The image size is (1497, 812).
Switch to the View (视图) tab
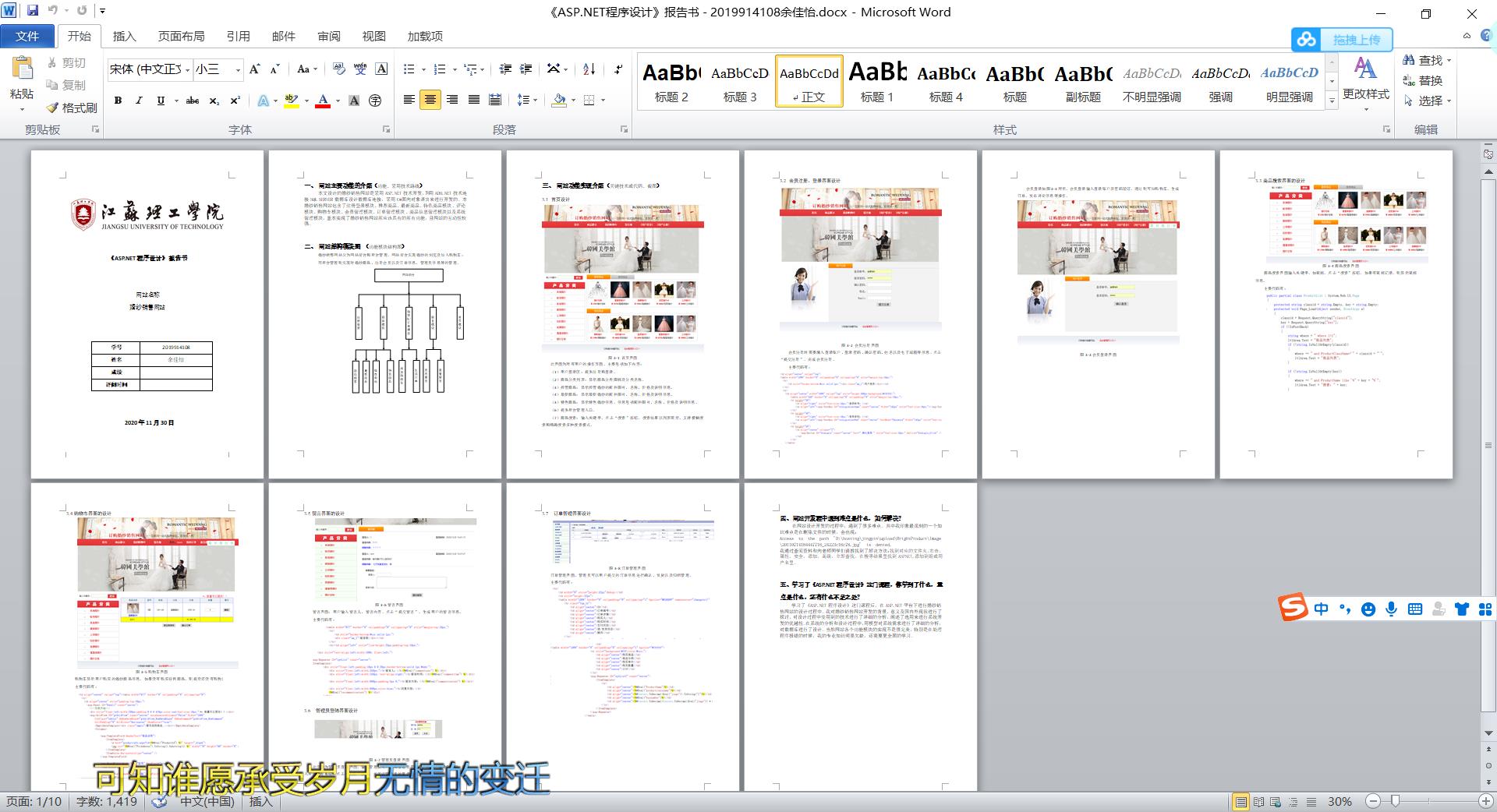pyautogui.click(x=374, y=36)
